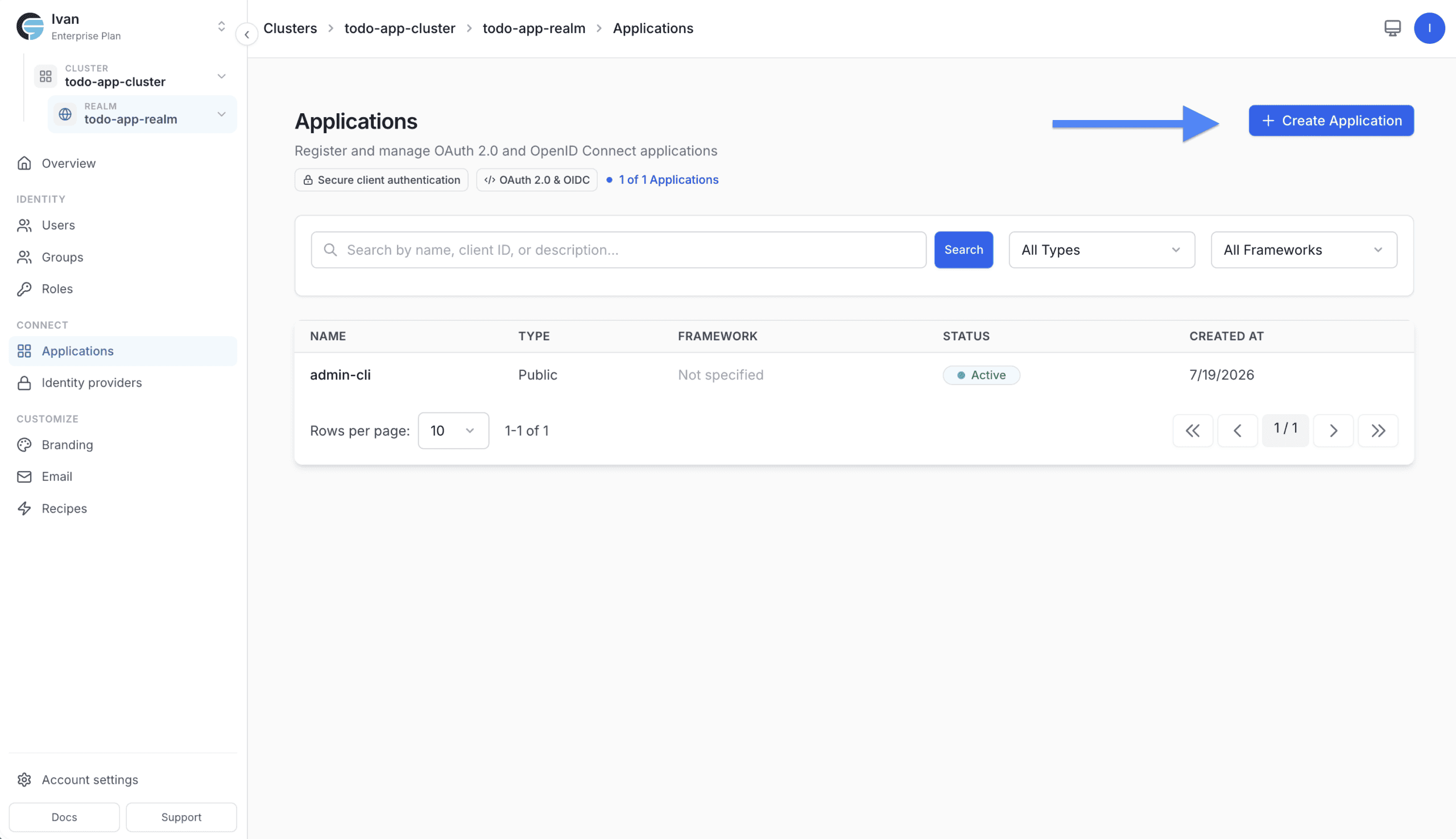Click the FRAMEWORK column header

(x=717, y=336)
